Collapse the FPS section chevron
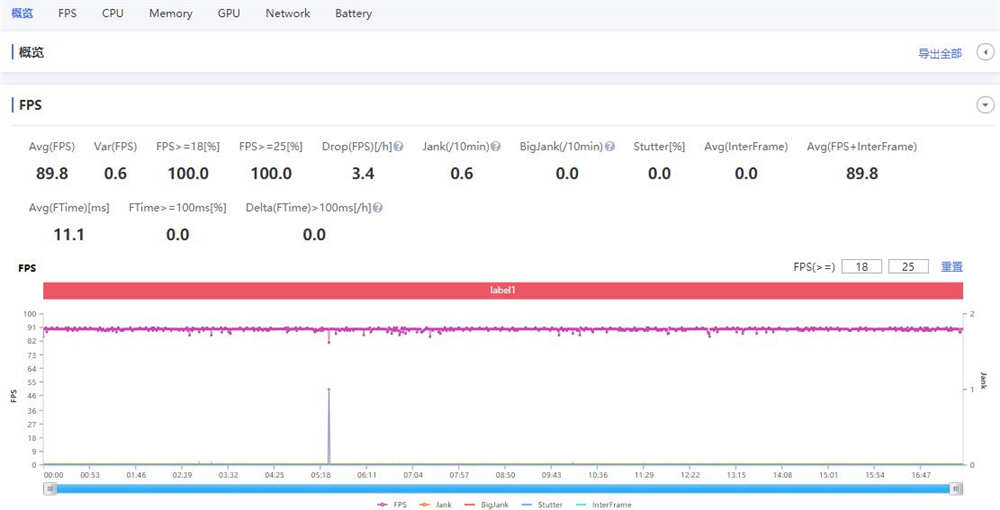 pos(985,105)
